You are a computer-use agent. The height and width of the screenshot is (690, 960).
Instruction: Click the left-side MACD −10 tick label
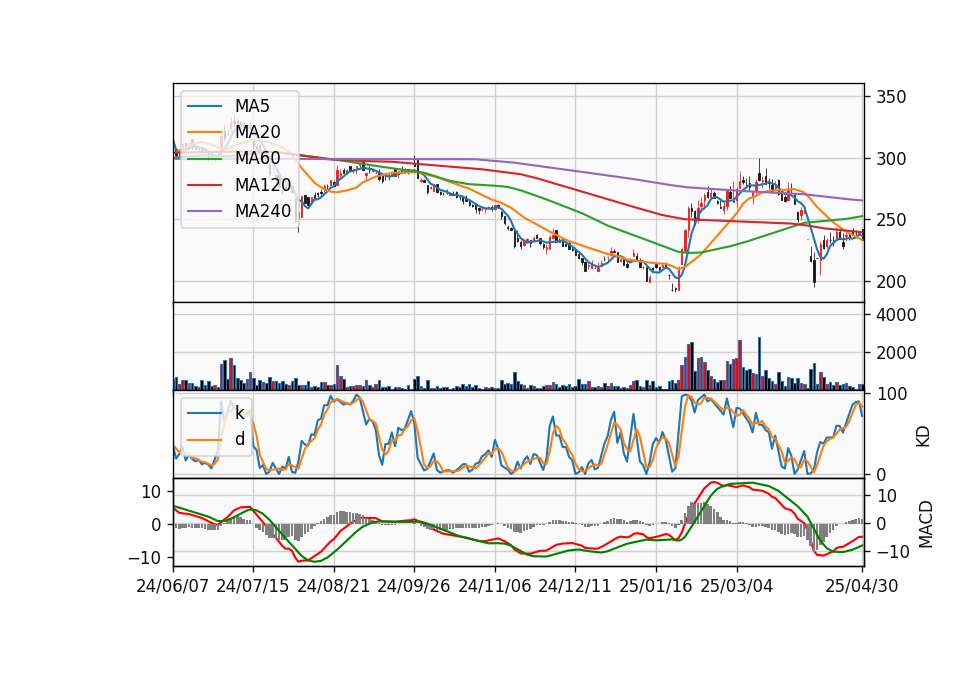pos(145,558)
